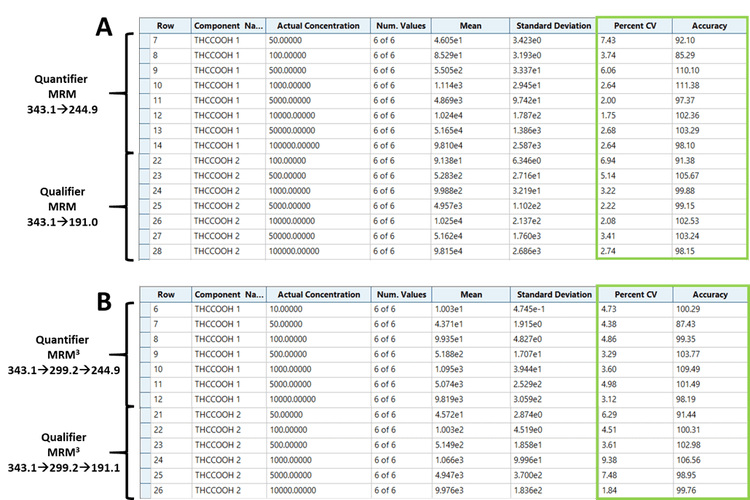Select the Mean column header in table B
The height and width of the screenshot is (500, 750).
coord(472,294)
